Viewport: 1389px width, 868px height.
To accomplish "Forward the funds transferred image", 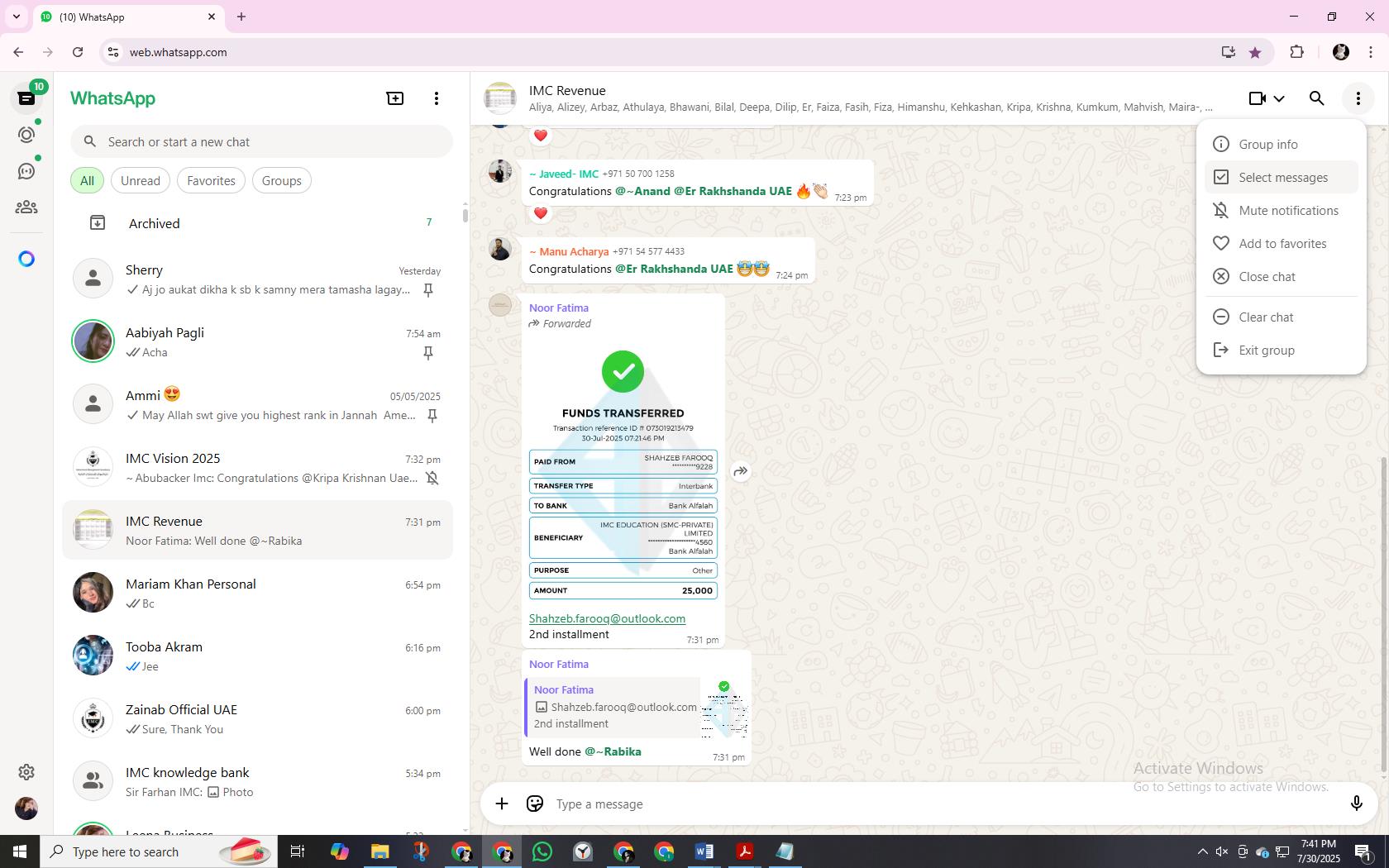I will (741, 471).
